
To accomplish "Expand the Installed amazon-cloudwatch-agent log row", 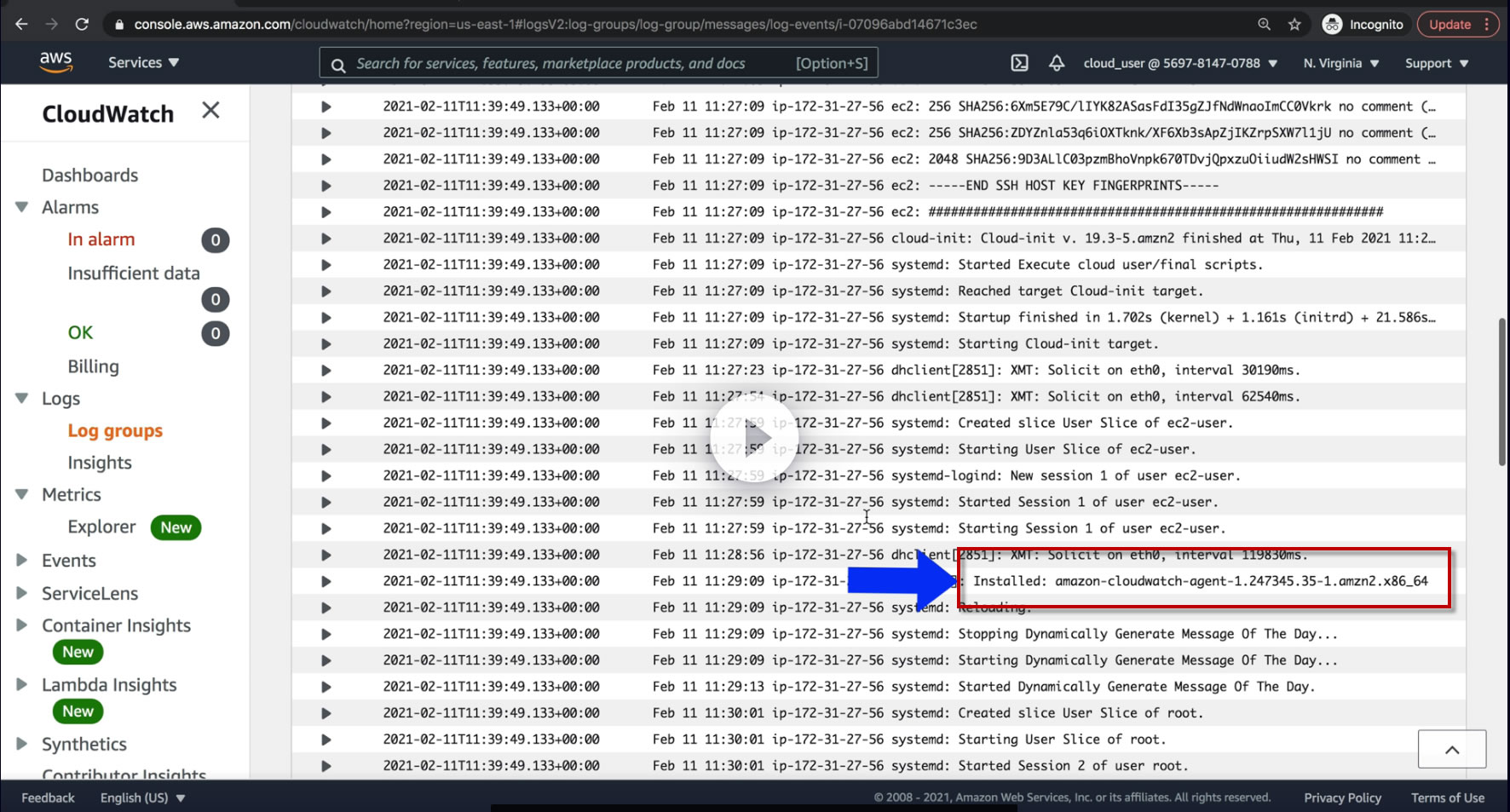I will (326, 582).
